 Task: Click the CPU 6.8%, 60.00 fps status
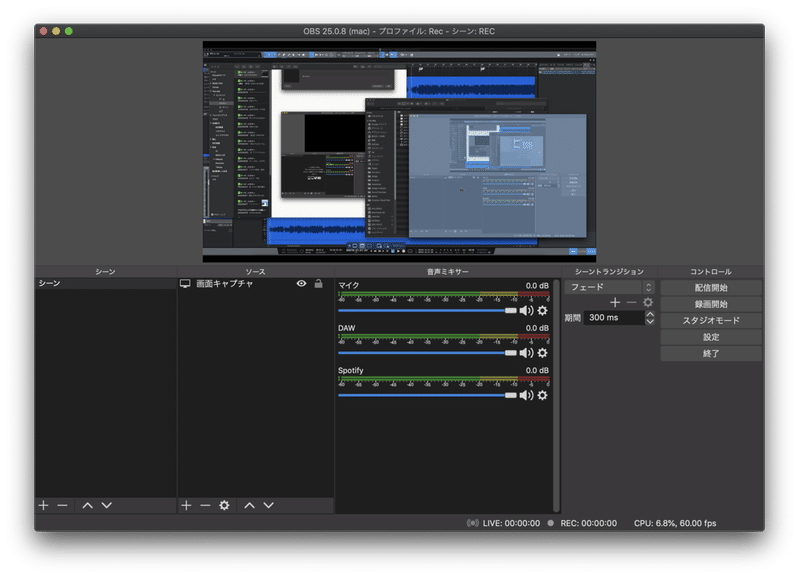(675, 523)
